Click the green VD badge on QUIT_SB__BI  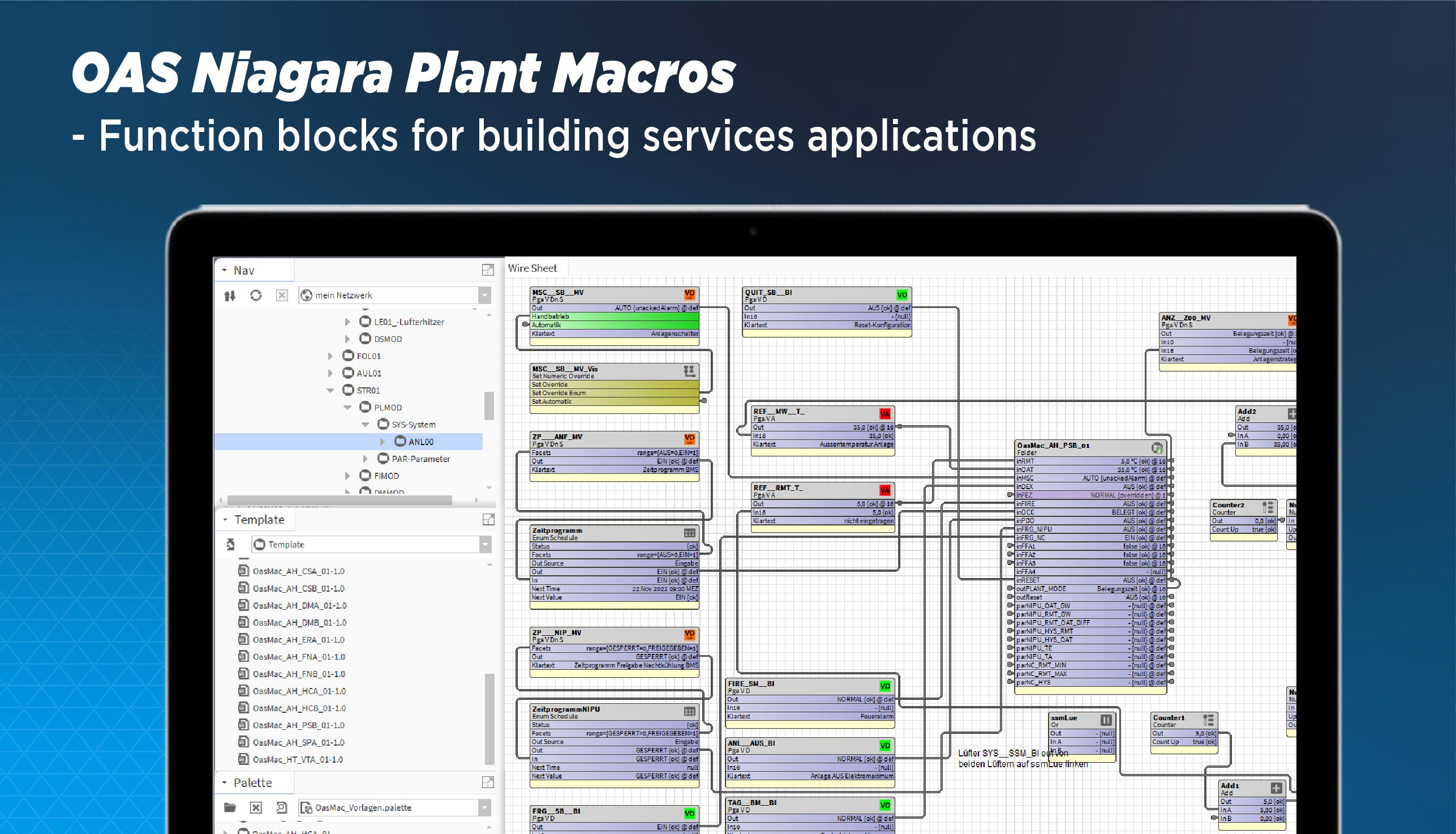point(902,295)
